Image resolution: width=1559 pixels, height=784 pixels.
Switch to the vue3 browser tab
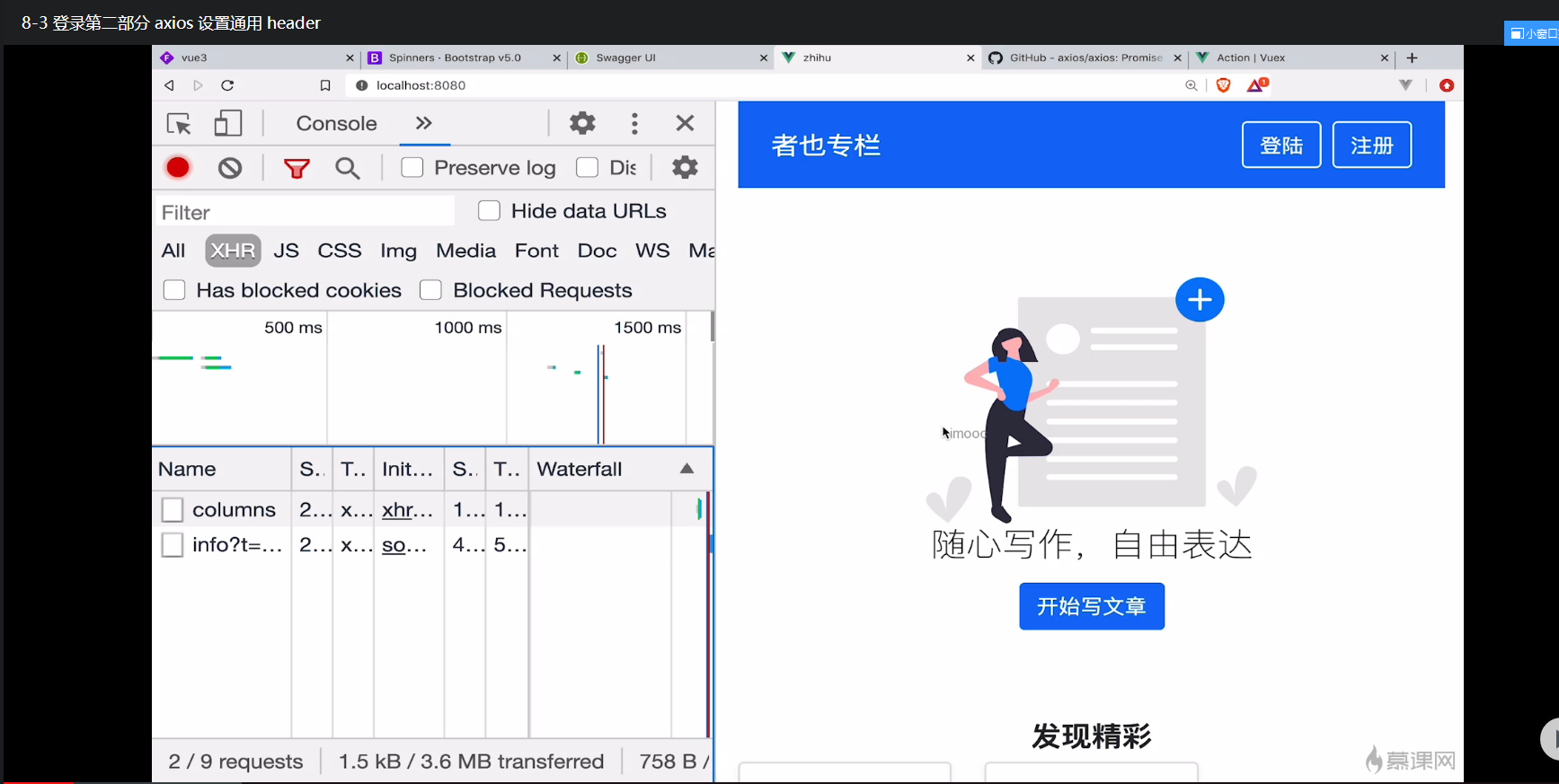256,57
